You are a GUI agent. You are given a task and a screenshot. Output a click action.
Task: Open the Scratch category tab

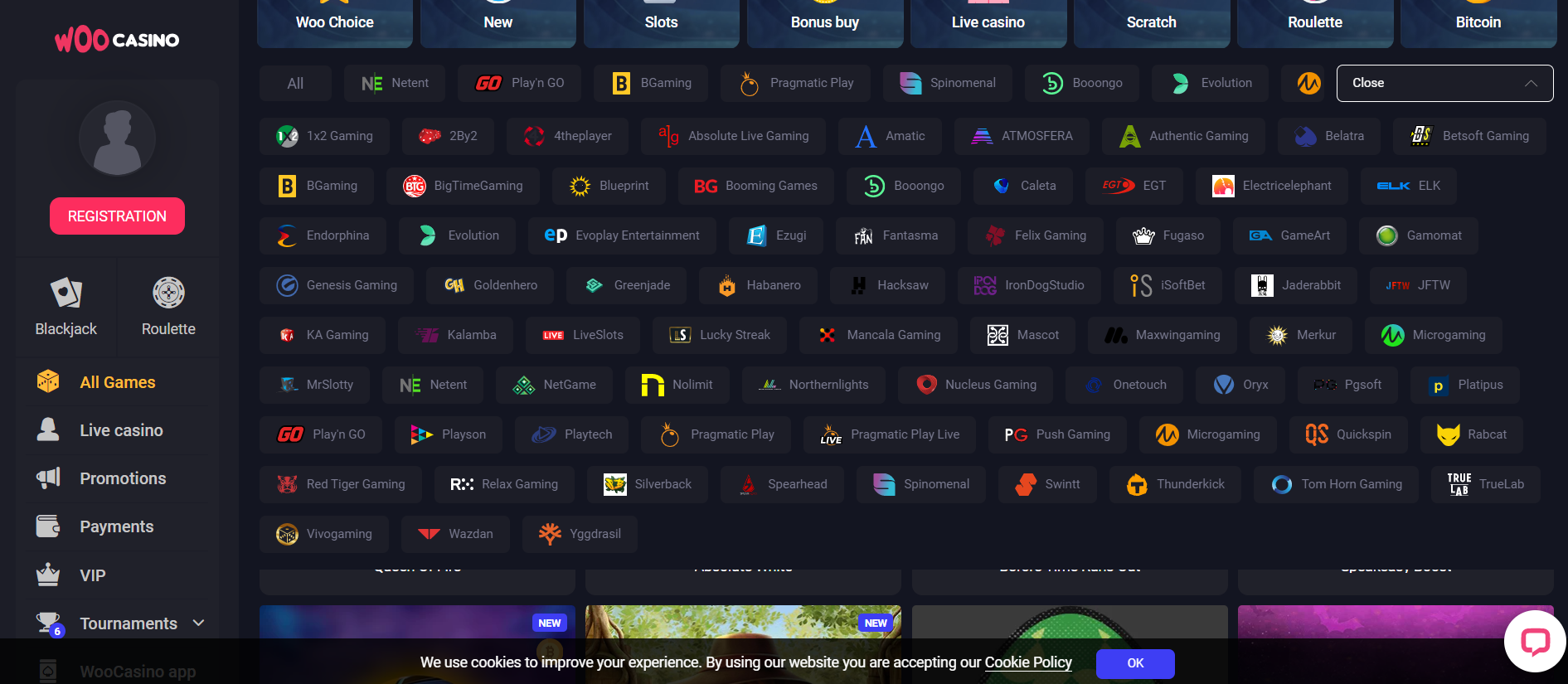click(1152, 22)
